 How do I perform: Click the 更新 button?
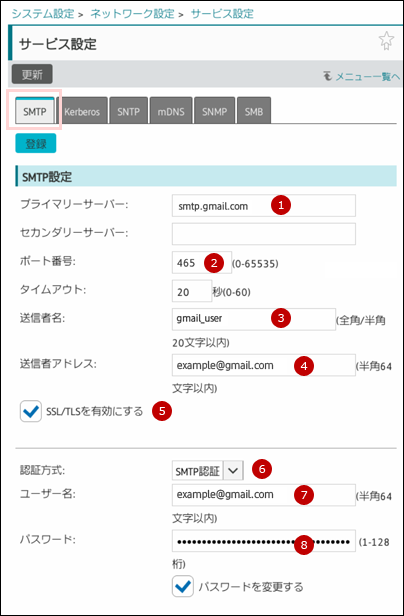[x=32, y=74]
